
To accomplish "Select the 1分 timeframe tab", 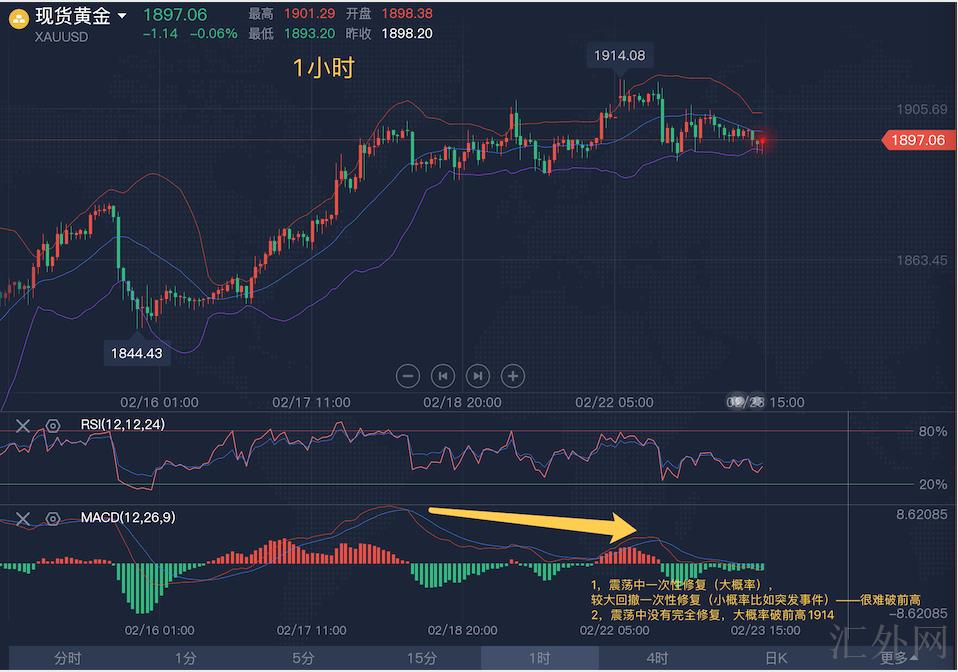I will (x=185, y=658).
